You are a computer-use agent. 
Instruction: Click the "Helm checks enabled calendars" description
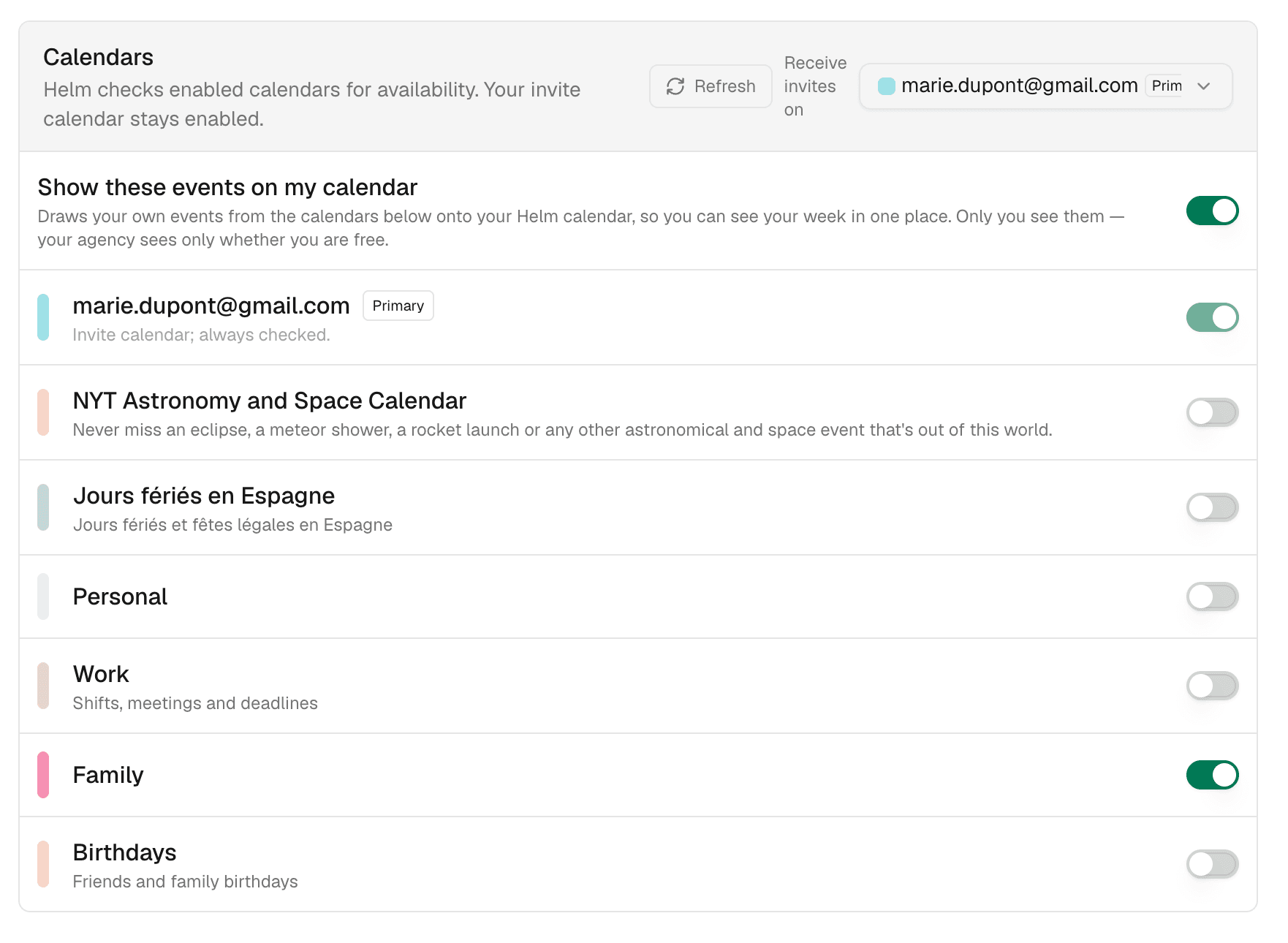312,104
